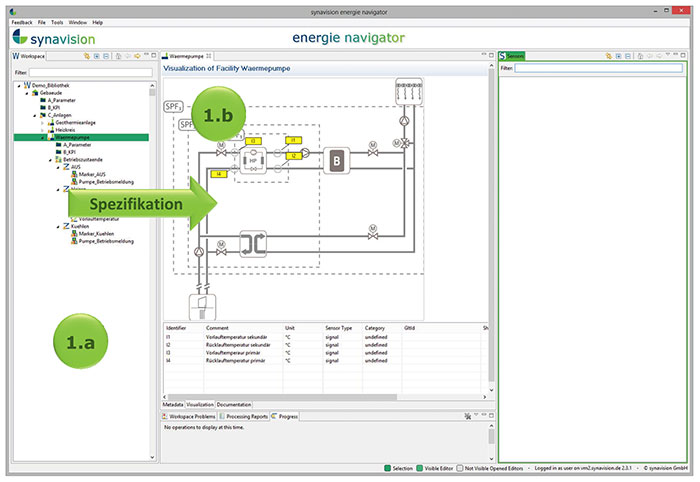This screenshot has width=700, height=482.
Task: Click the geothermal probe symbol below diagram
Action: tap(203, 307)
